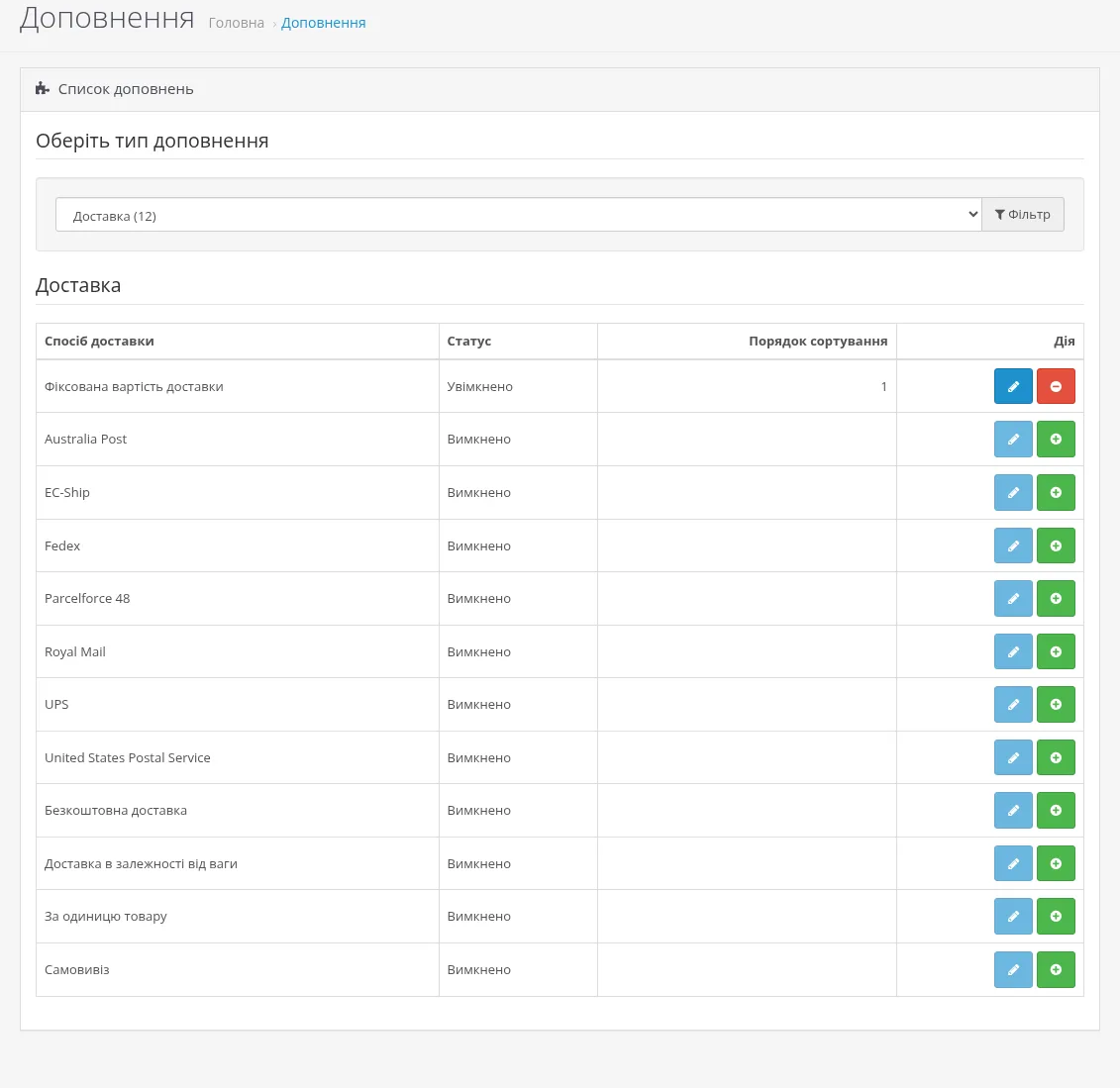This screenshot has height=1088, width=1120.
Task: Edit the Australia Post extension
Action: coord(1013,439)
